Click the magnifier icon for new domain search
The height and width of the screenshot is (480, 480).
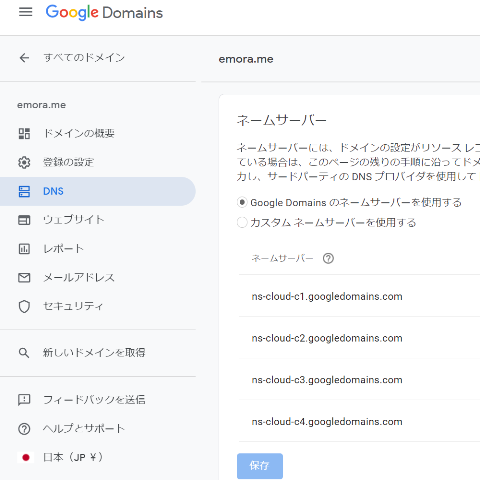click(x=24, y=353)
